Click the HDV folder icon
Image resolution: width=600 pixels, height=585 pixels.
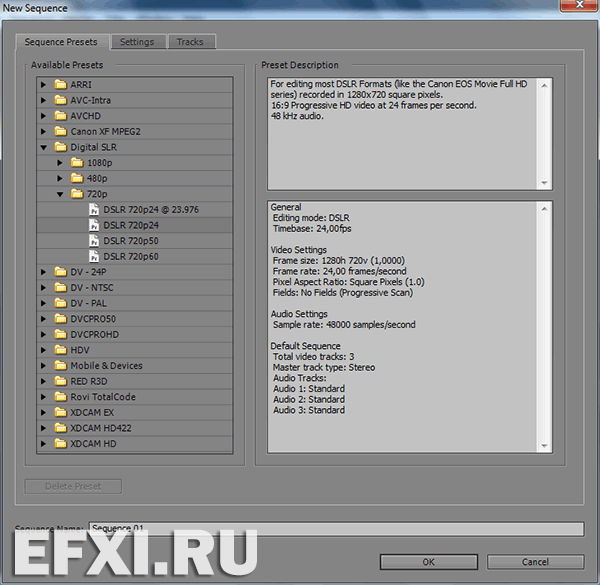pyautogui.click(x=60, y=350)
